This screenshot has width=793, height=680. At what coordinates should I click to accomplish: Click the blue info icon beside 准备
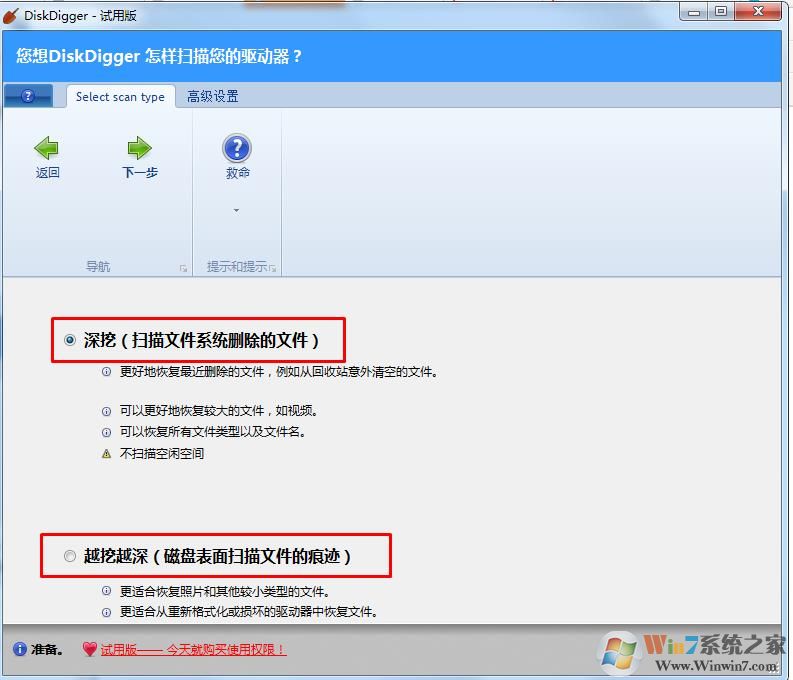[x=20, y=649]
